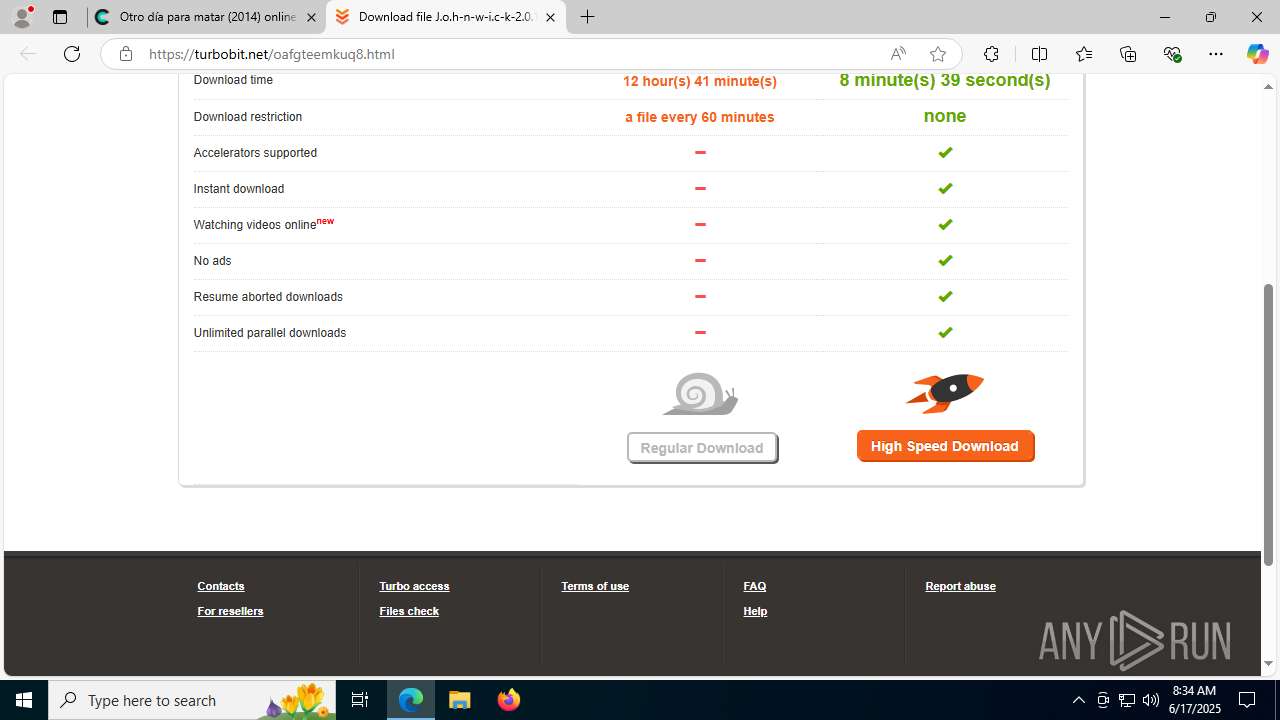The width and height of the screenshot is (1280, 720).
Task: Open Settings and more ellipsis
Action: [1216, 54]
